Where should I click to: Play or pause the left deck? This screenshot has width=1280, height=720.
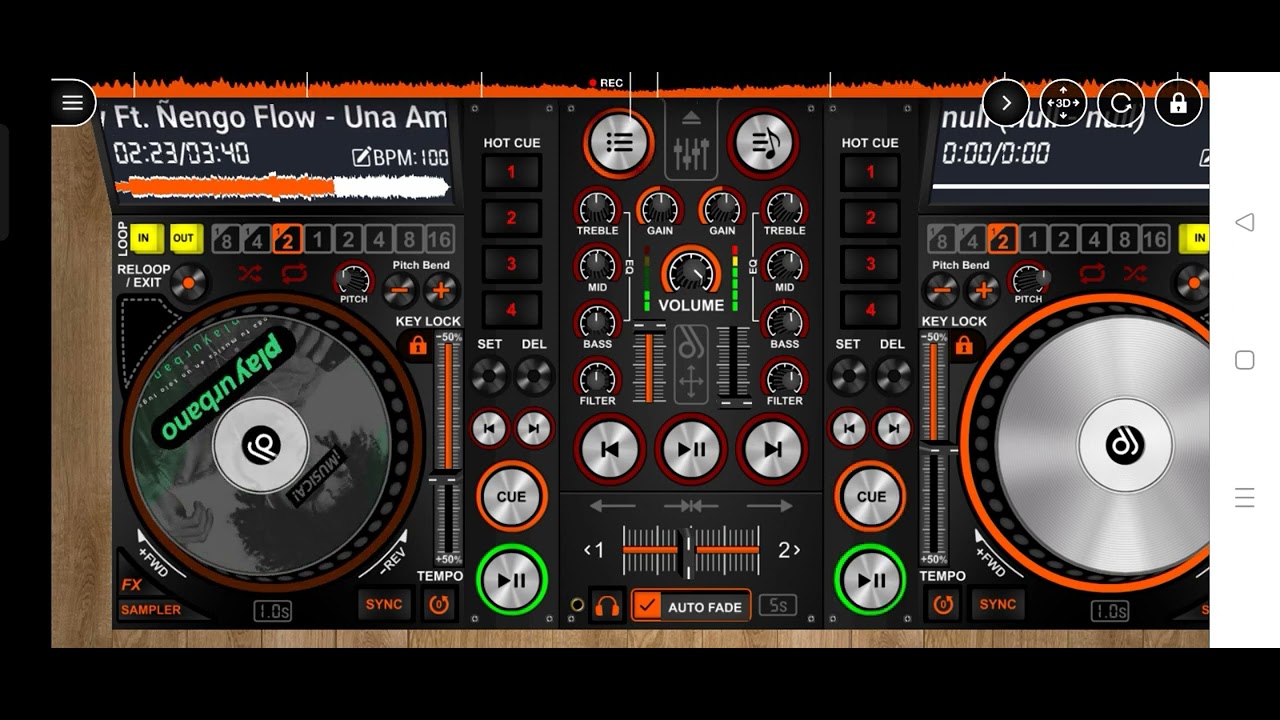point(511,579)
